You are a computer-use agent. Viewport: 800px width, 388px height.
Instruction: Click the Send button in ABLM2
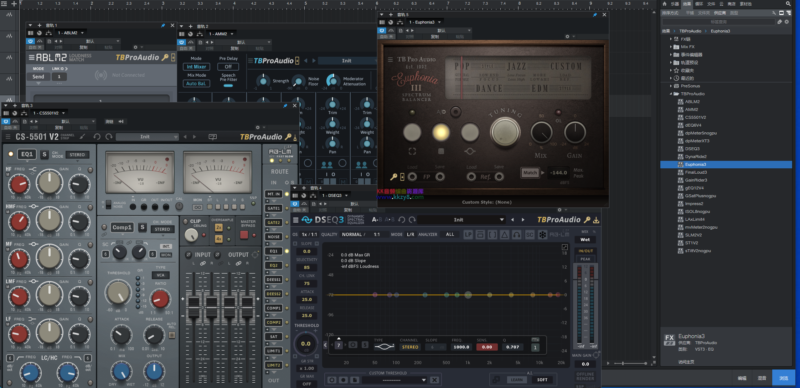(38, 77)
